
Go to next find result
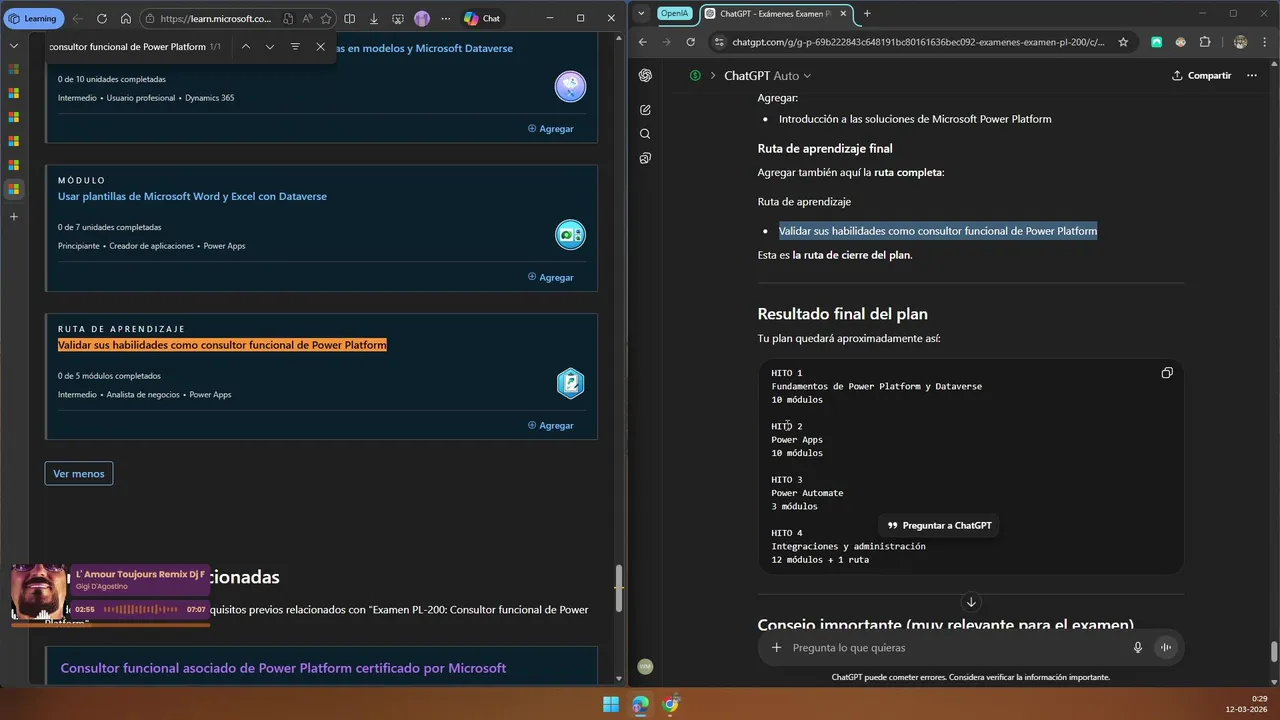click(270, 47)
